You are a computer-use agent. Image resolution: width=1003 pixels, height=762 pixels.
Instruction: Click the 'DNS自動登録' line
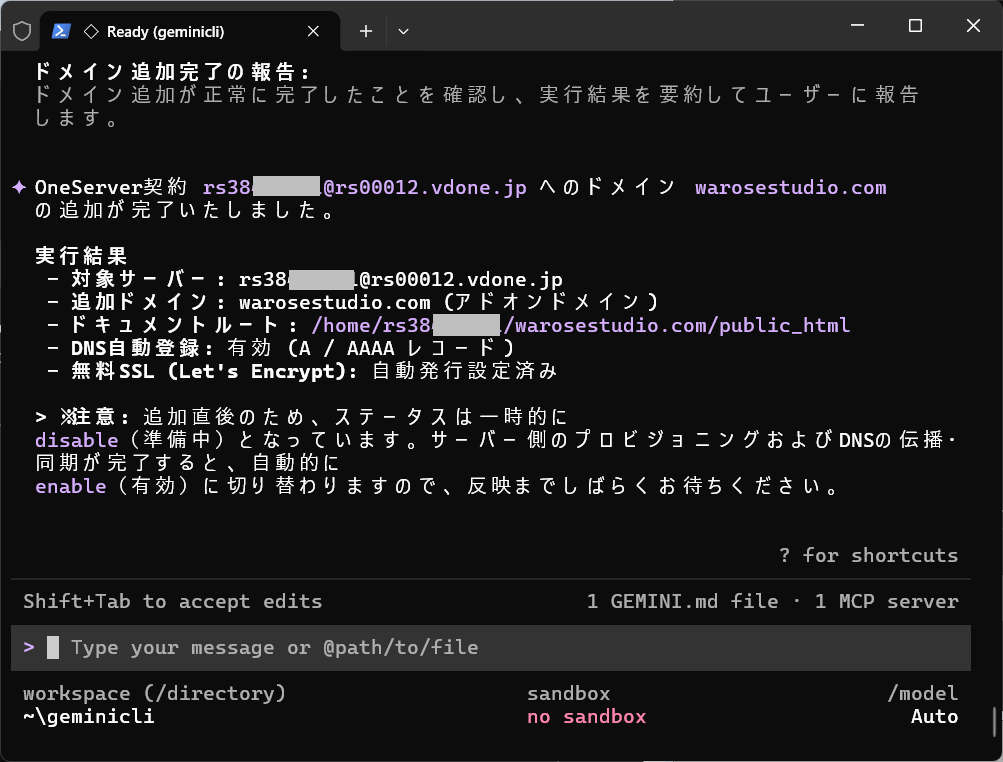(x=281, y=348)
